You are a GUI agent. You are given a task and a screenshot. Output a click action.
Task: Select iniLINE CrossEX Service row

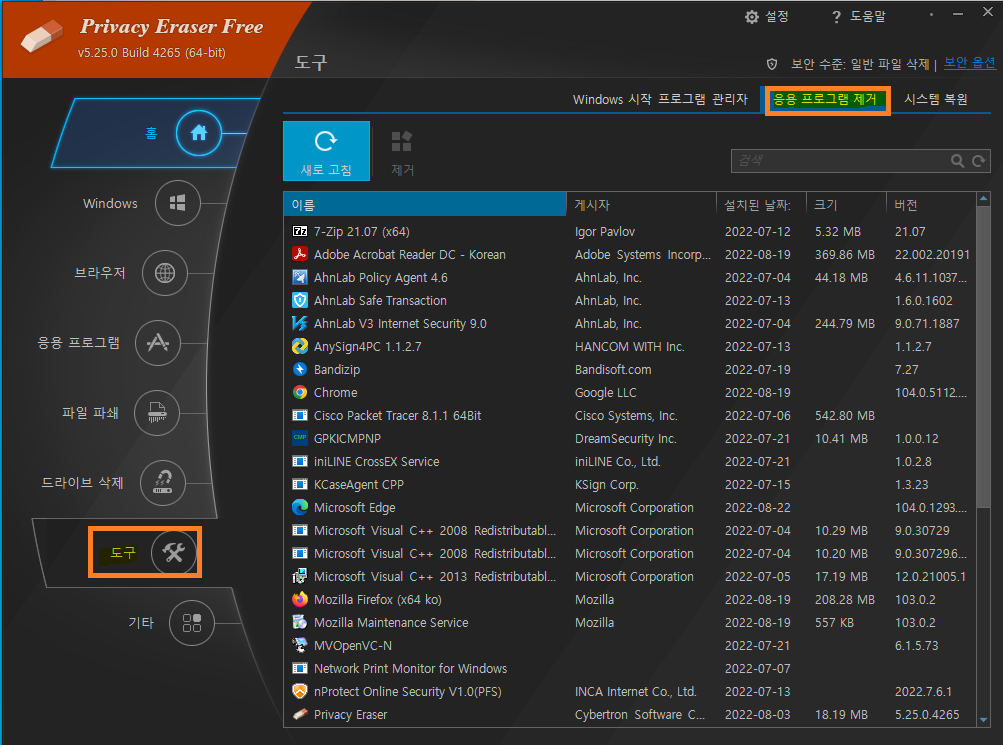[630, 462]
